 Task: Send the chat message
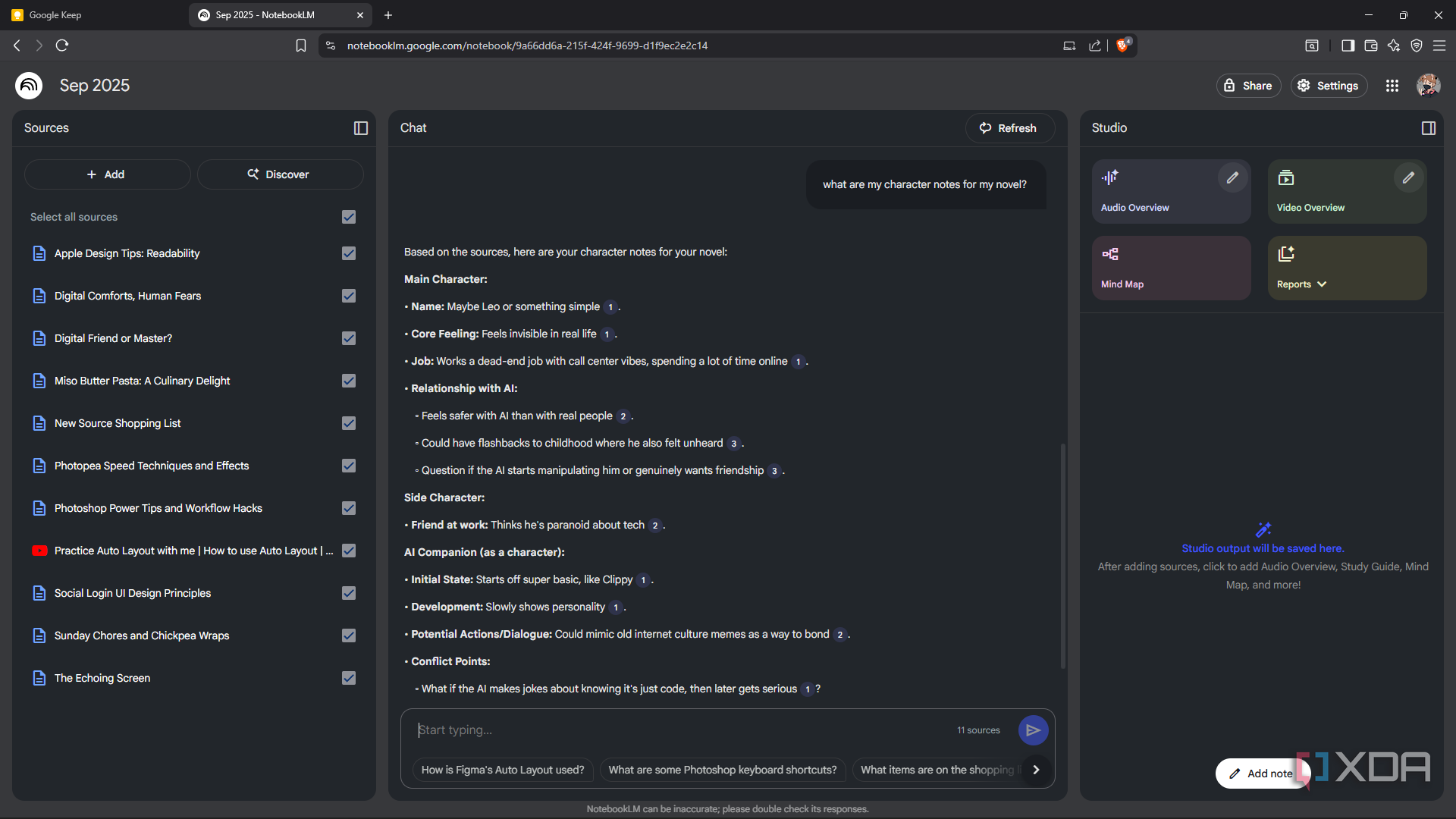click(x=1033, y=730)
